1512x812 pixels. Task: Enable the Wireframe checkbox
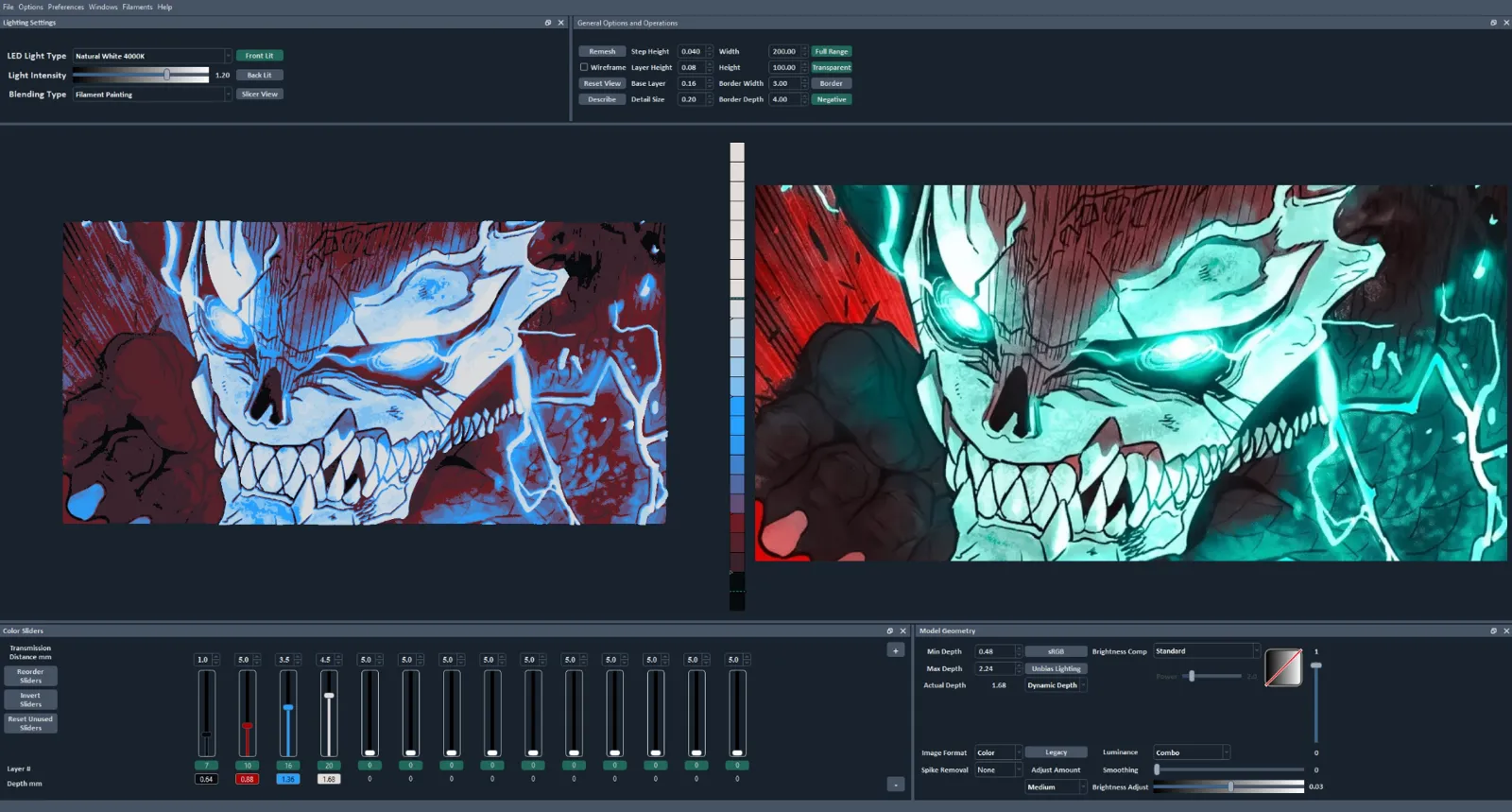(x=584, y=67)
